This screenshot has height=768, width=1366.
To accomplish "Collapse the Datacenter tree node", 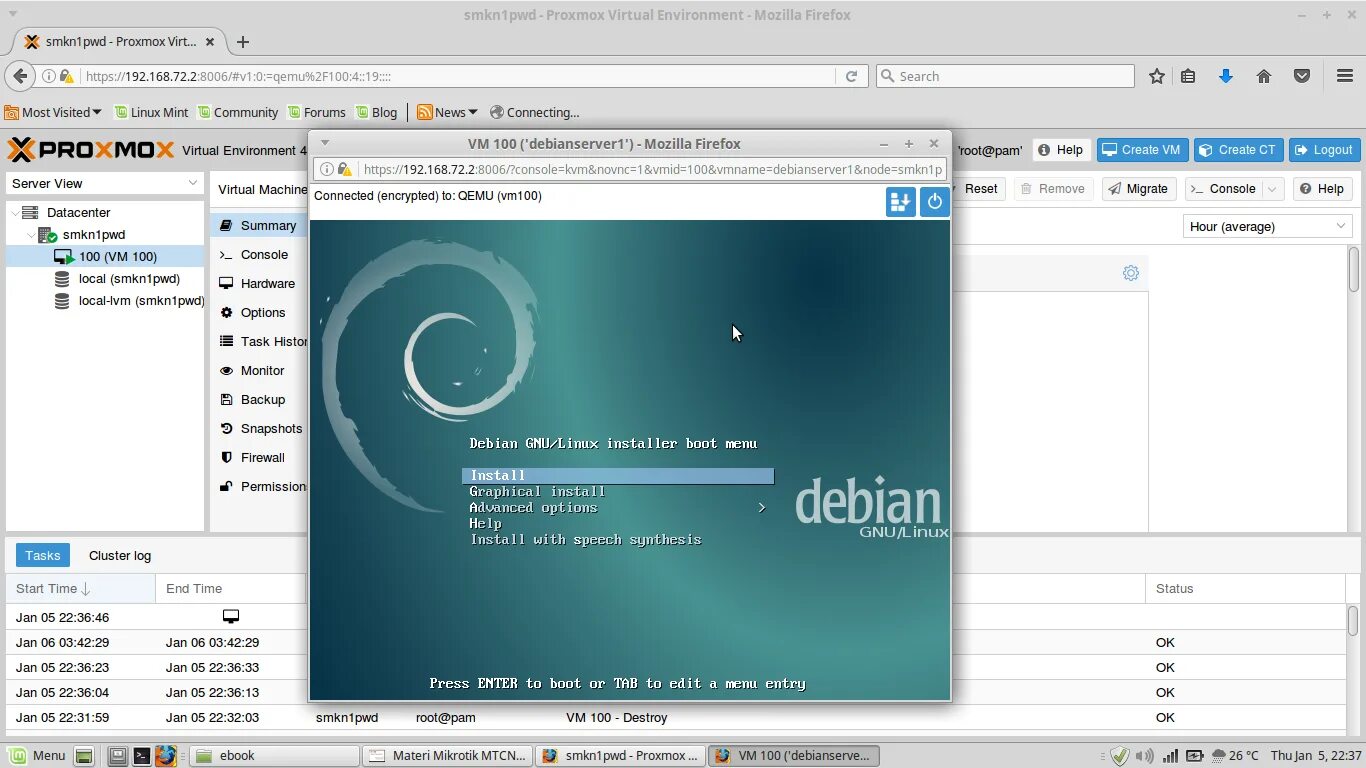I will [14, 213].
